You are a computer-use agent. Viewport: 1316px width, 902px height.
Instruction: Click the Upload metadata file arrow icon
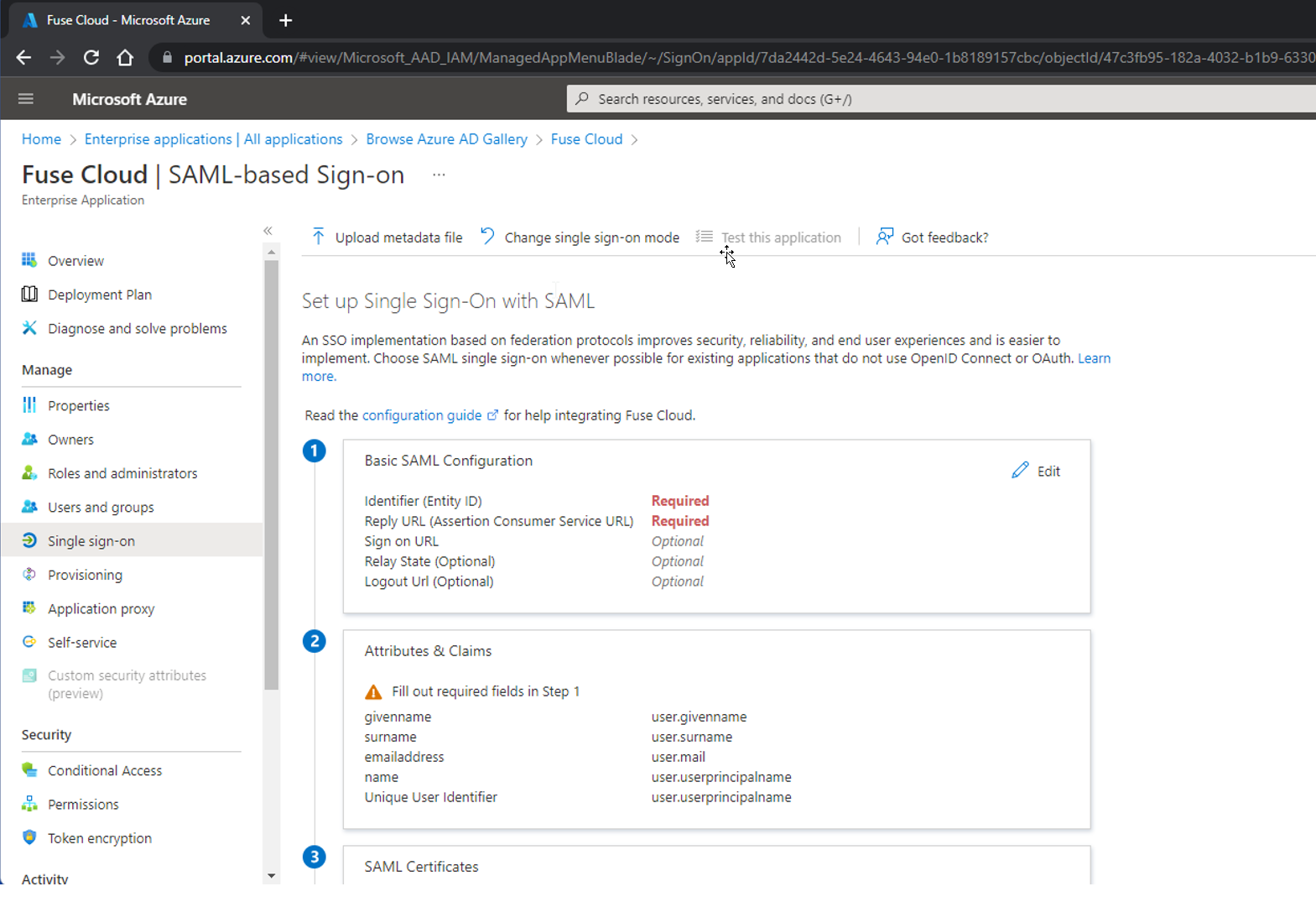coord(318,237)
